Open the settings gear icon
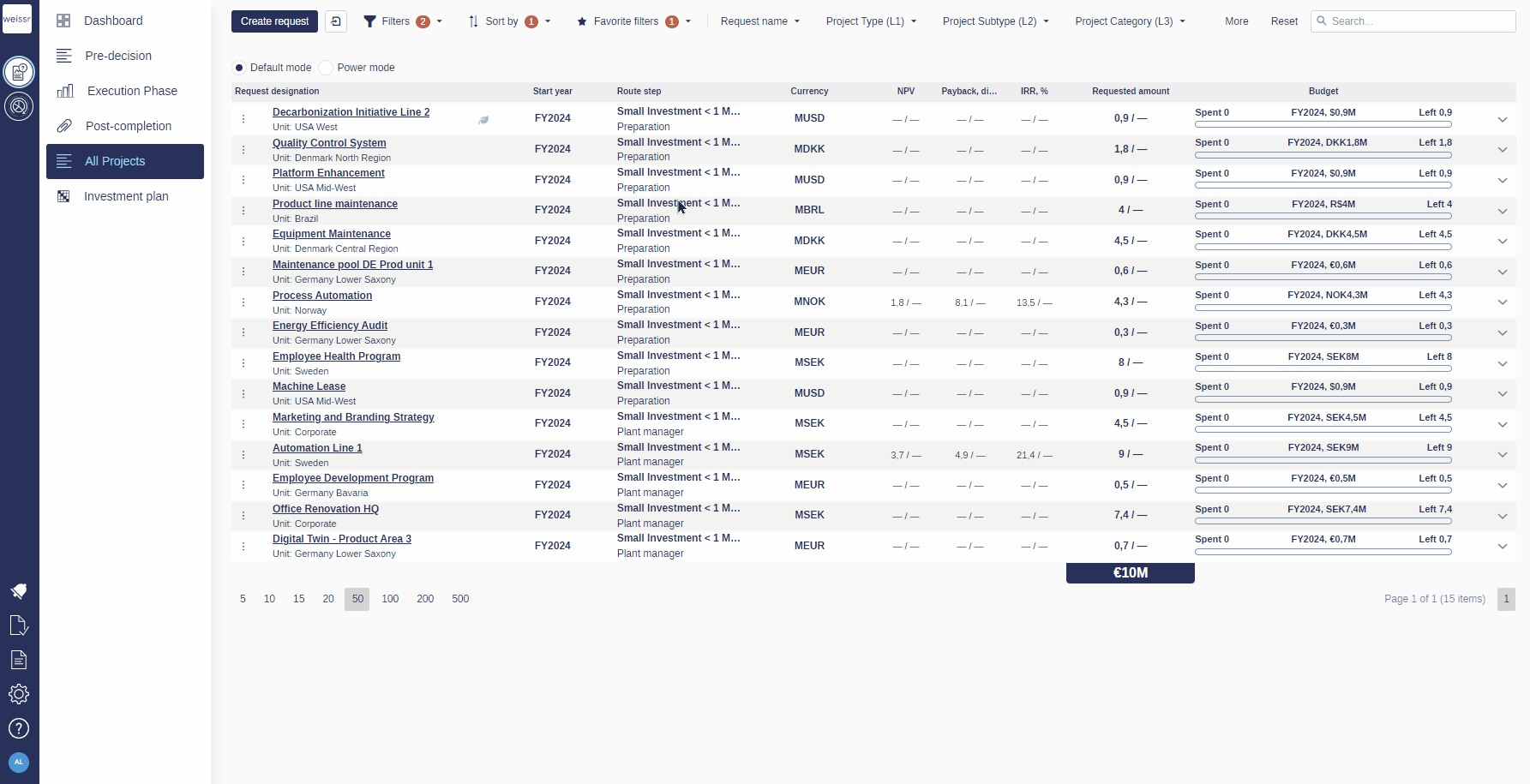The image size is (1530, 784). pyautogui.click(x=19, y=694)
